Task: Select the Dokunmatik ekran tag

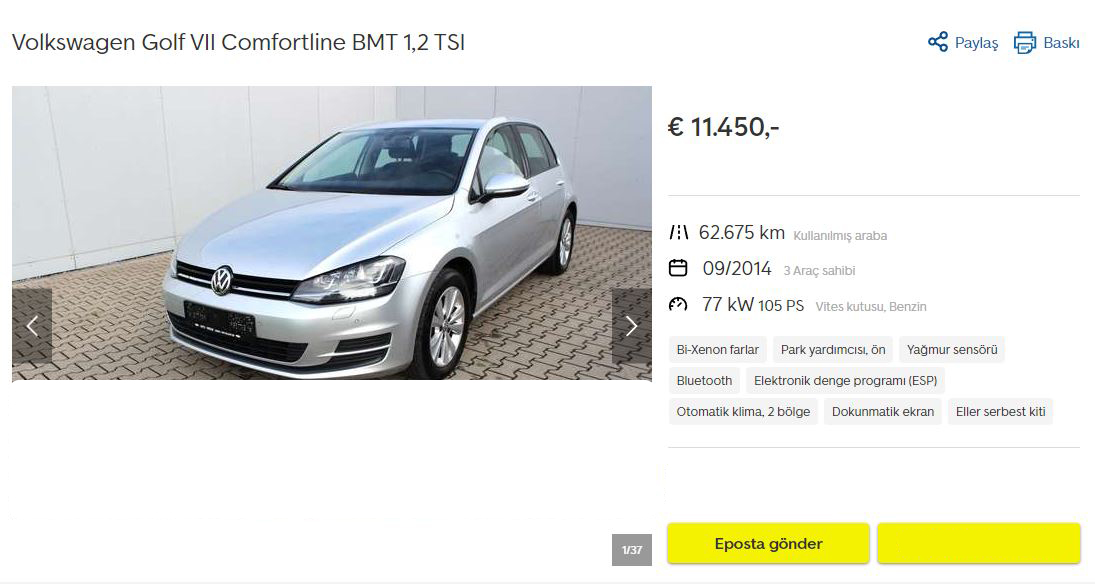Action: click(883, 411)
